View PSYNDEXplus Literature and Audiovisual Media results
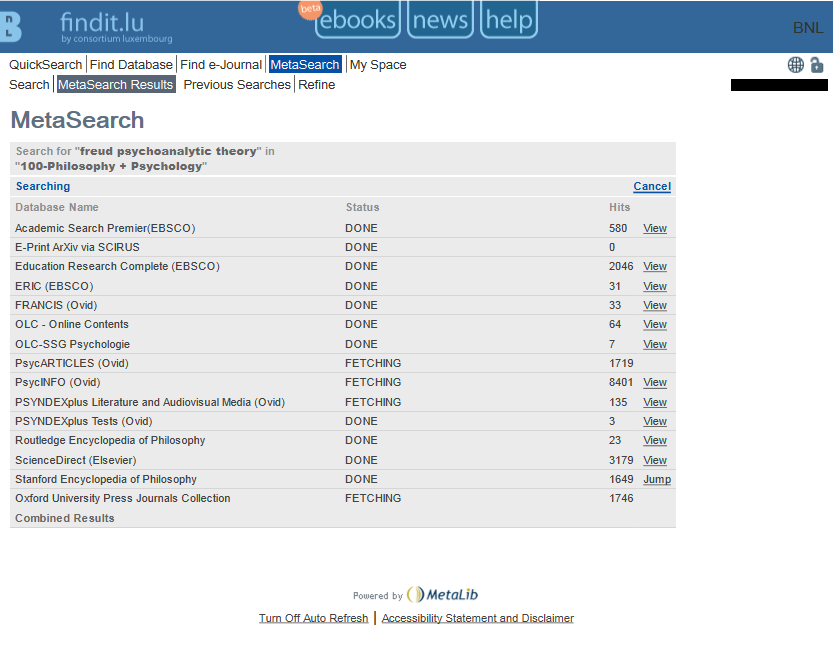Viewport: 833px width, 646px height. [655, 402]
